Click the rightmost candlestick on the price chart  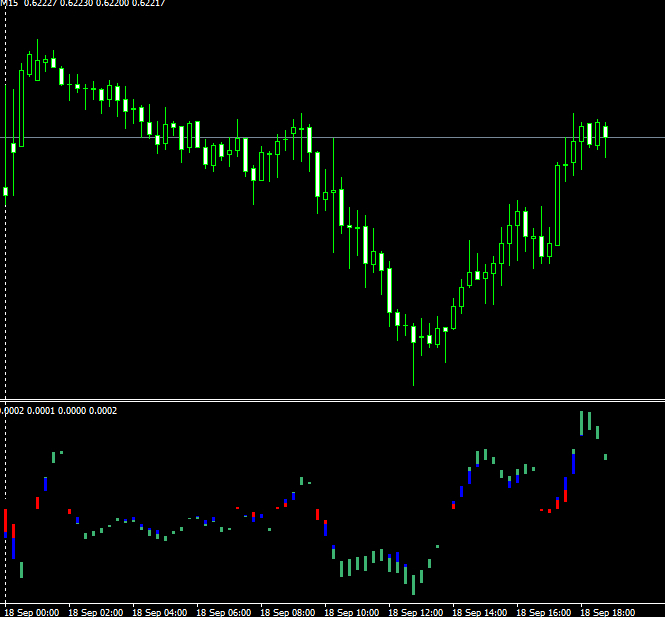coord(606,132)
